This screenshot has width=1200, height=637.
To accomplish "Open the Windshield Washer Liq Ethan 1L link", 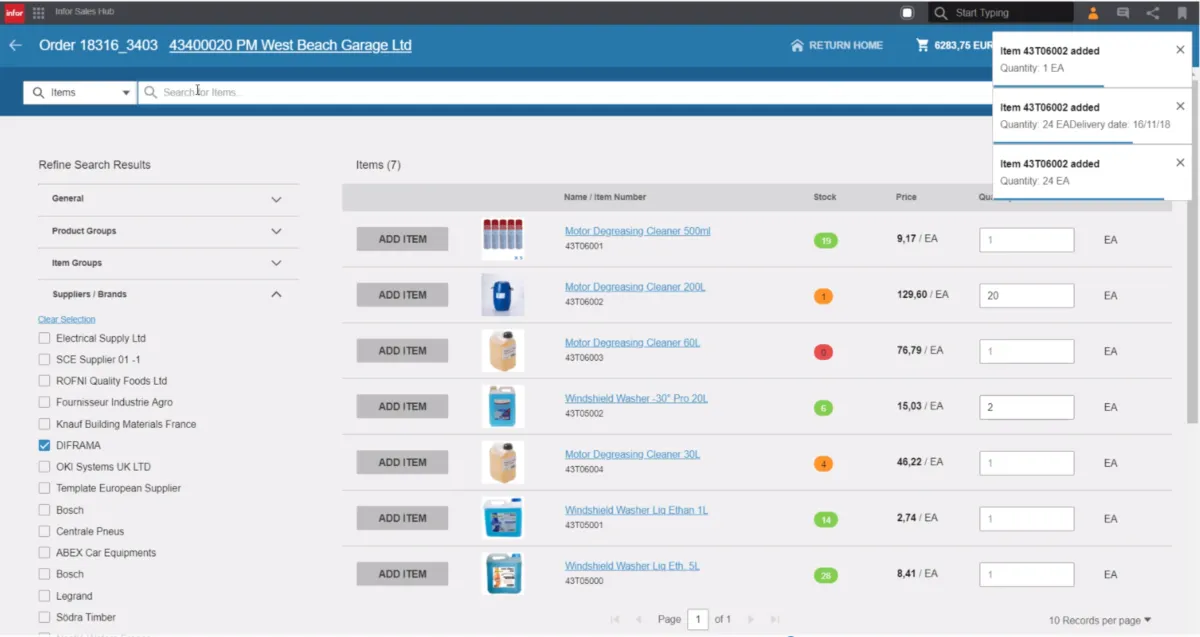I will coord(636,510).
